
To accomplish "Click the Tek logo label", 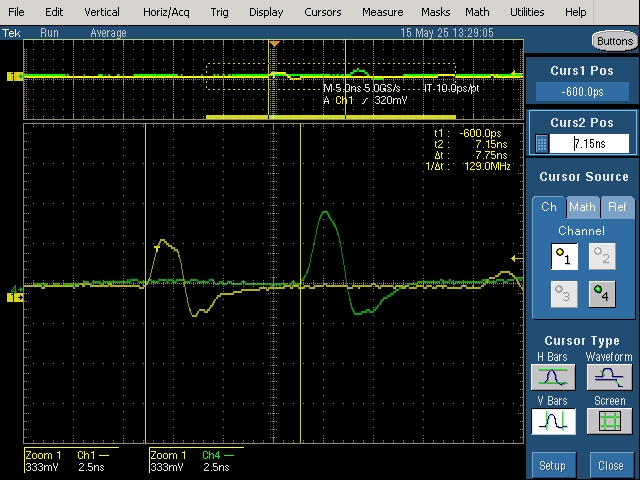I will pyautogui.click(x=11, y=33).
